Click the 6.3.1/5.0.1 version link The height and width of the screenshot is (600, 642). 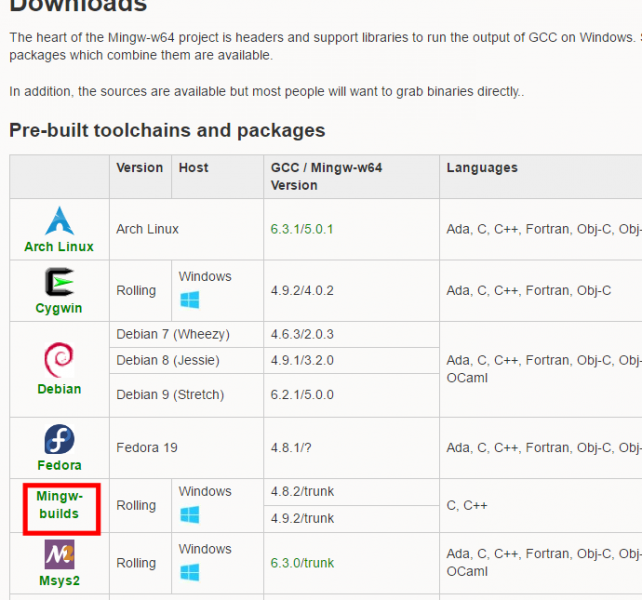click(301, 229)
